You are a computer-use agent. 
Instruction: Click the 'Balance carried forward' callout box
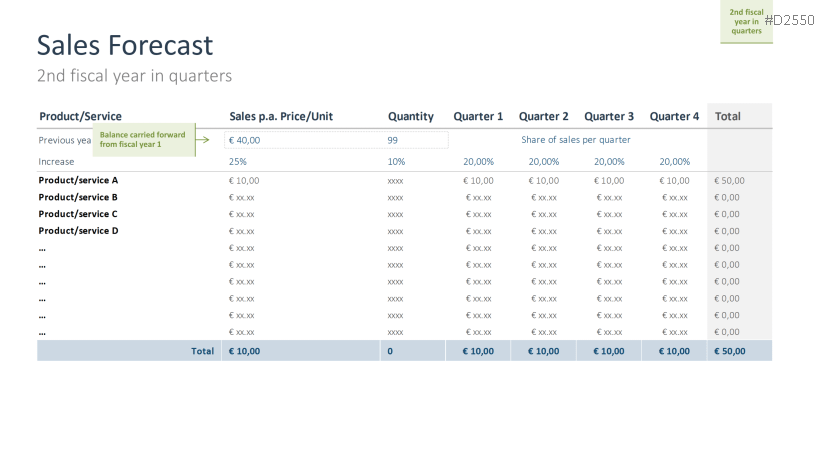[x=143, y=140]
